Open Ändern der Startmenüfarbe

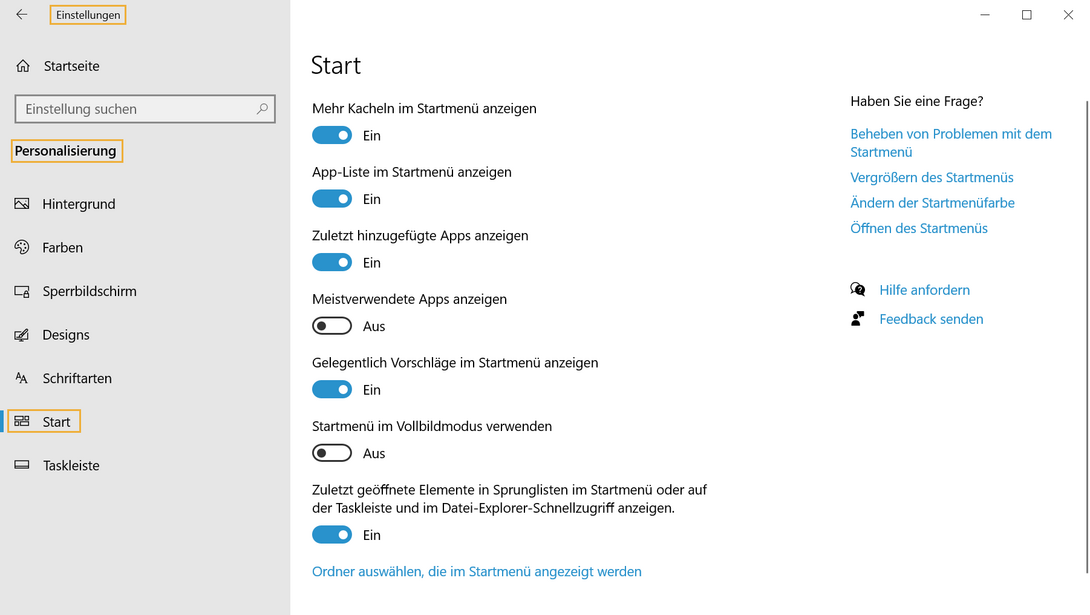coord(932,202)
